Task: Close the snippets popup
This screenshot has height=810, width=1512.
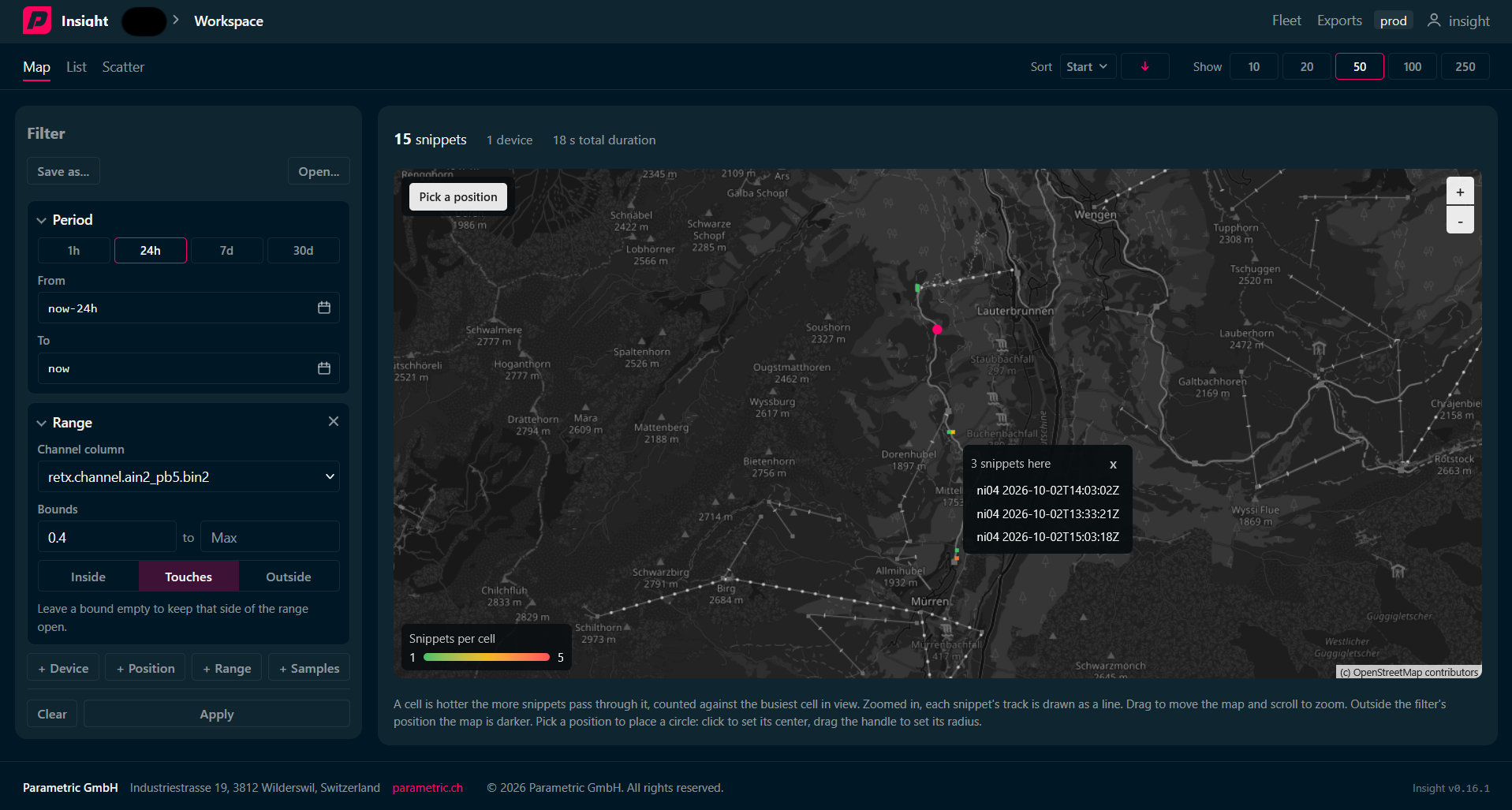Action: click(1113, 465)
